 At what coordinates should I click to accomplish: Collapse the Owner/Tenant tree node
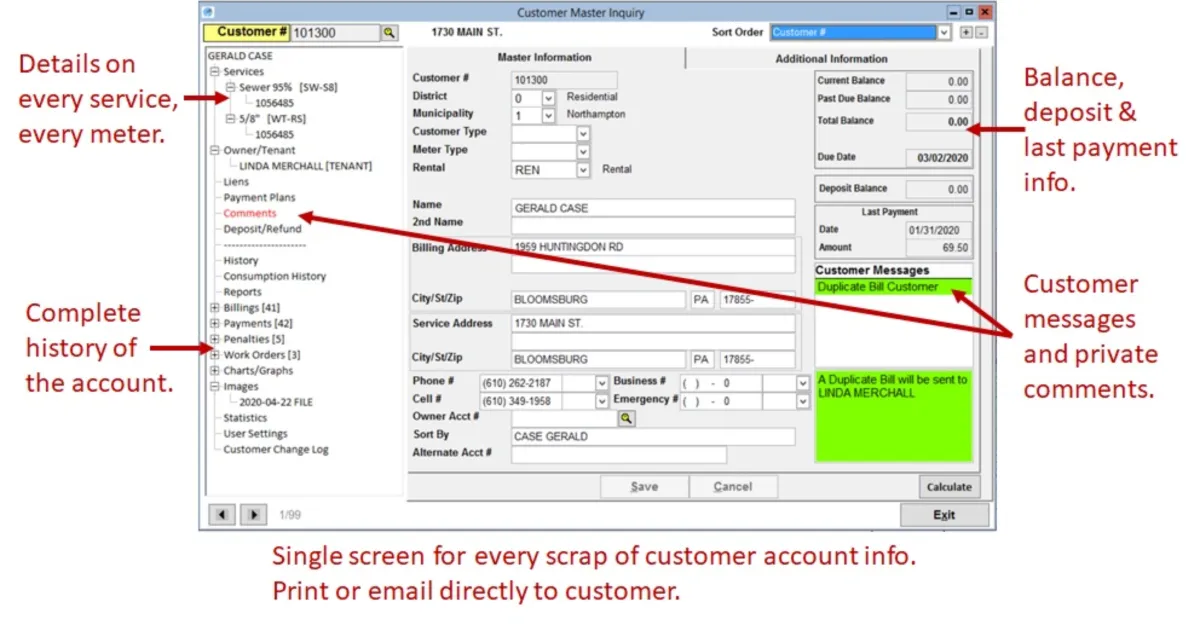click(214, 150)
